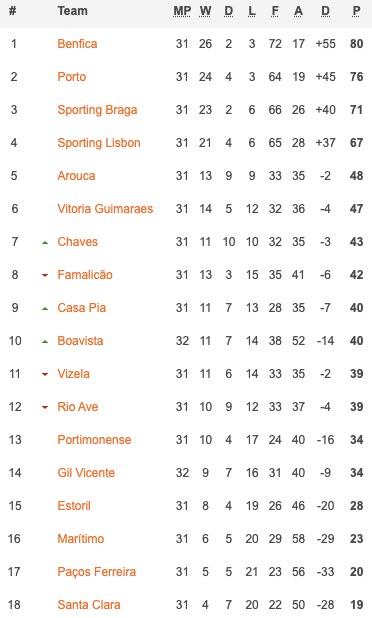Click the red down arrow beside Famalicão
Viewport: 372px width, 618px height.
pyautogui.click(x=45, y=275)
